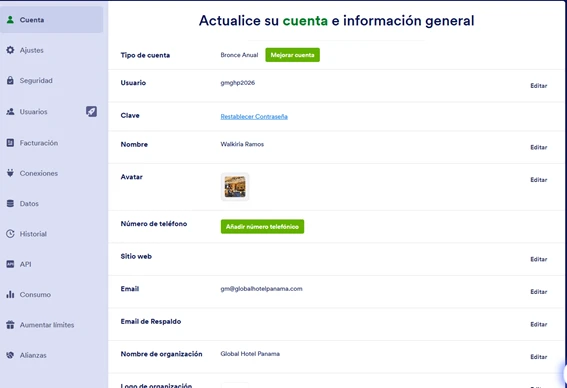Follow the Restablecer Contraseña link
The width and height of the screenshot is (567, 388).
pos(254,116)
